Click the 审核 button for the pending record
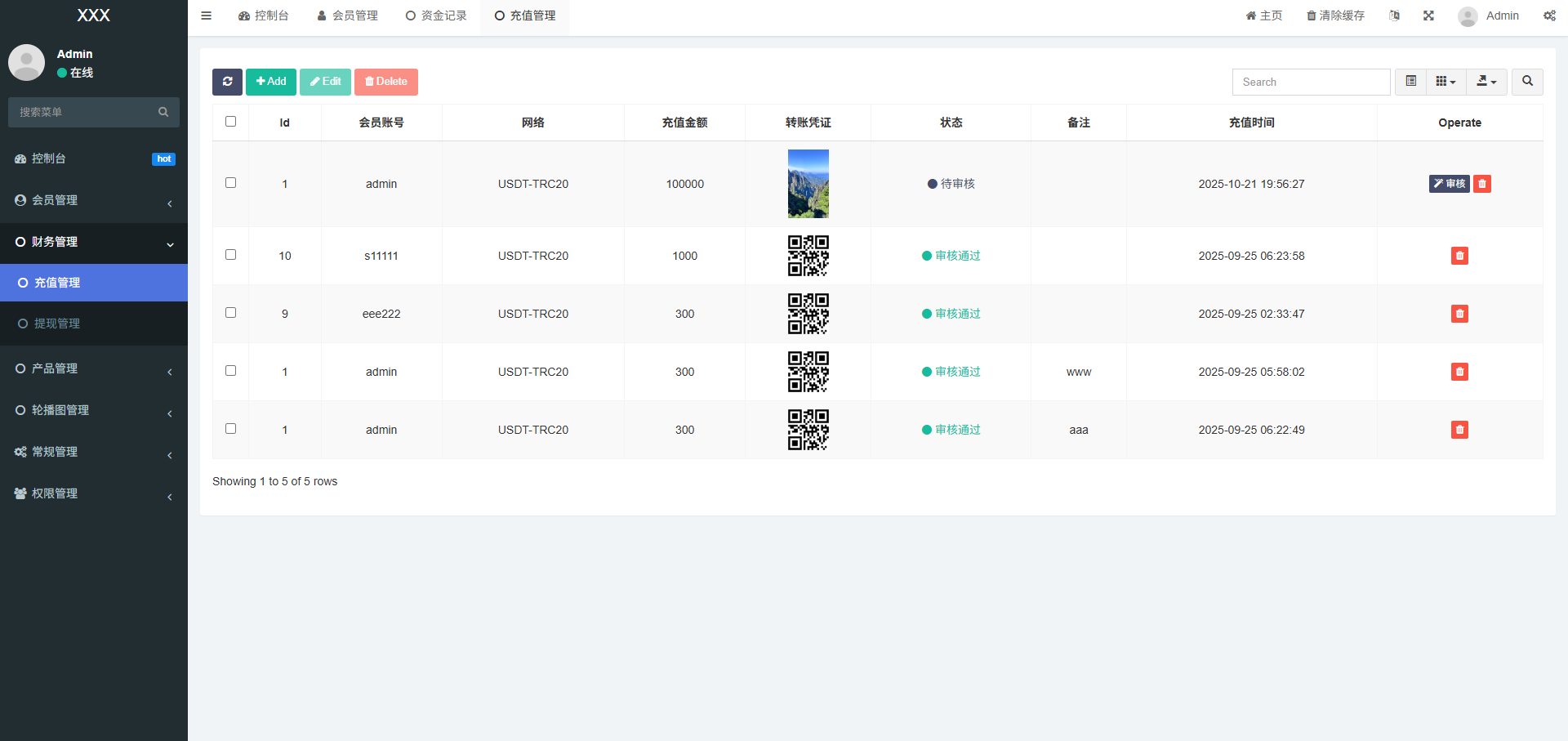This screenshot has height=741, width=1568. click(1449, 184)
